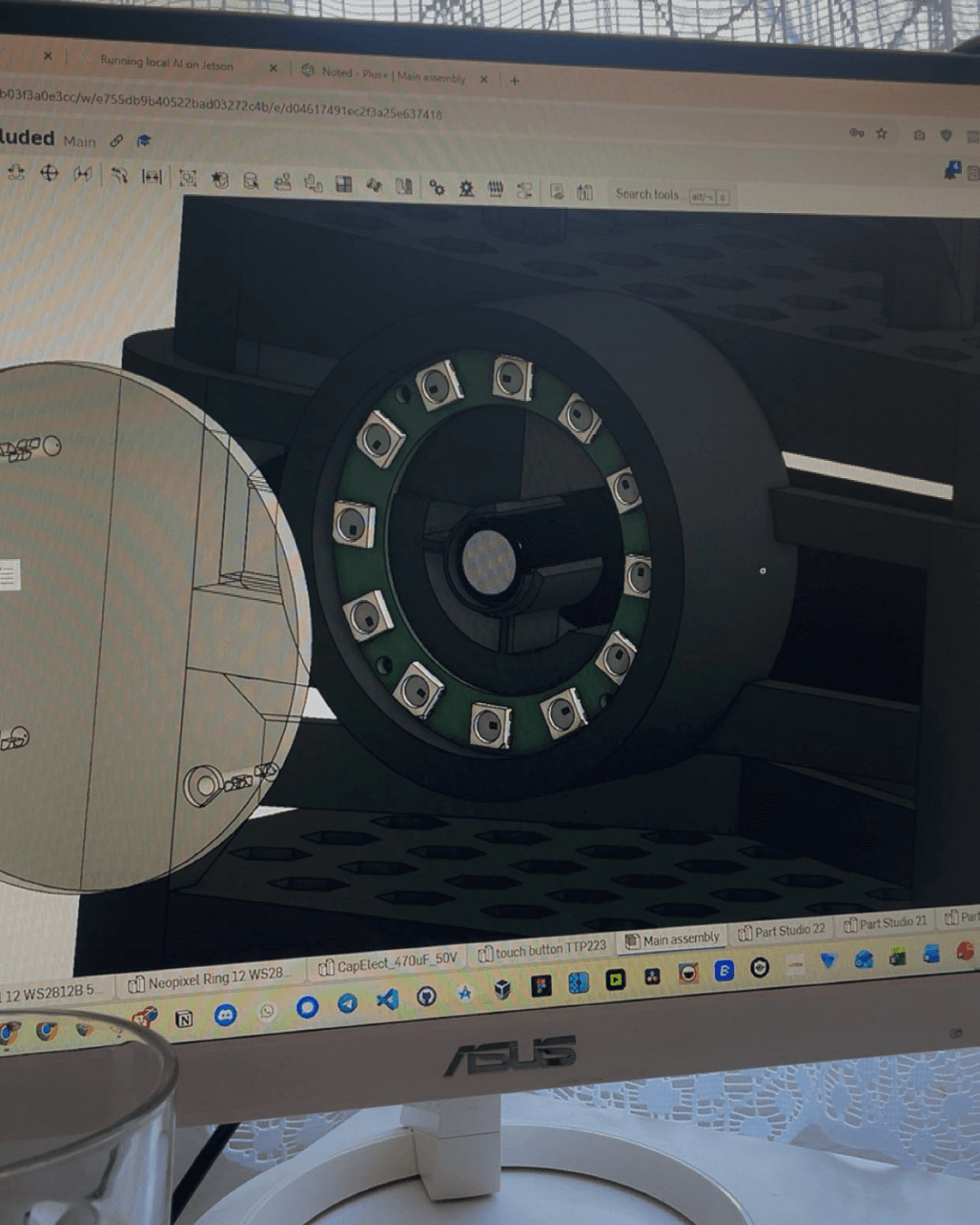Open the CapElect_470uF_50V tab
980x1225 pixels.
388,962
